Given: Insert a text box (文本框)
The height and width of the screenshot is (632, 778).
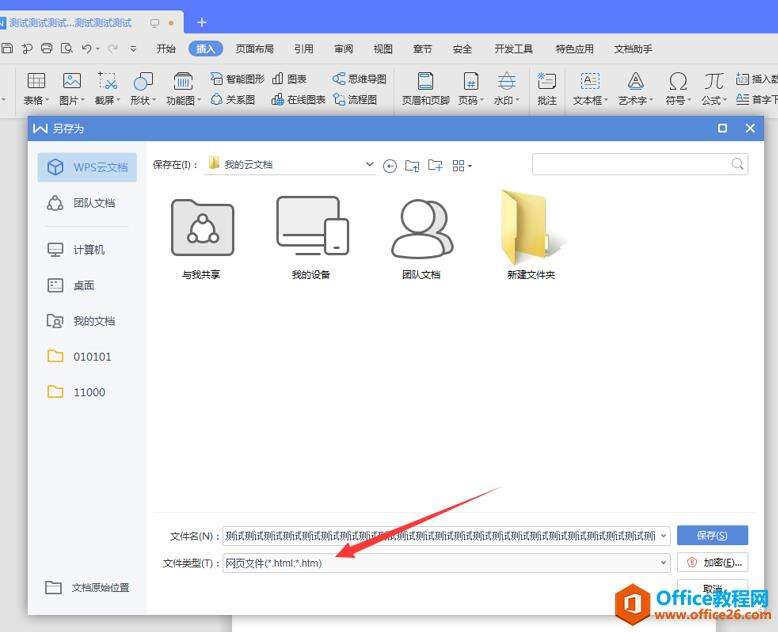Looking at the screenshot, I should click(590, 88).
